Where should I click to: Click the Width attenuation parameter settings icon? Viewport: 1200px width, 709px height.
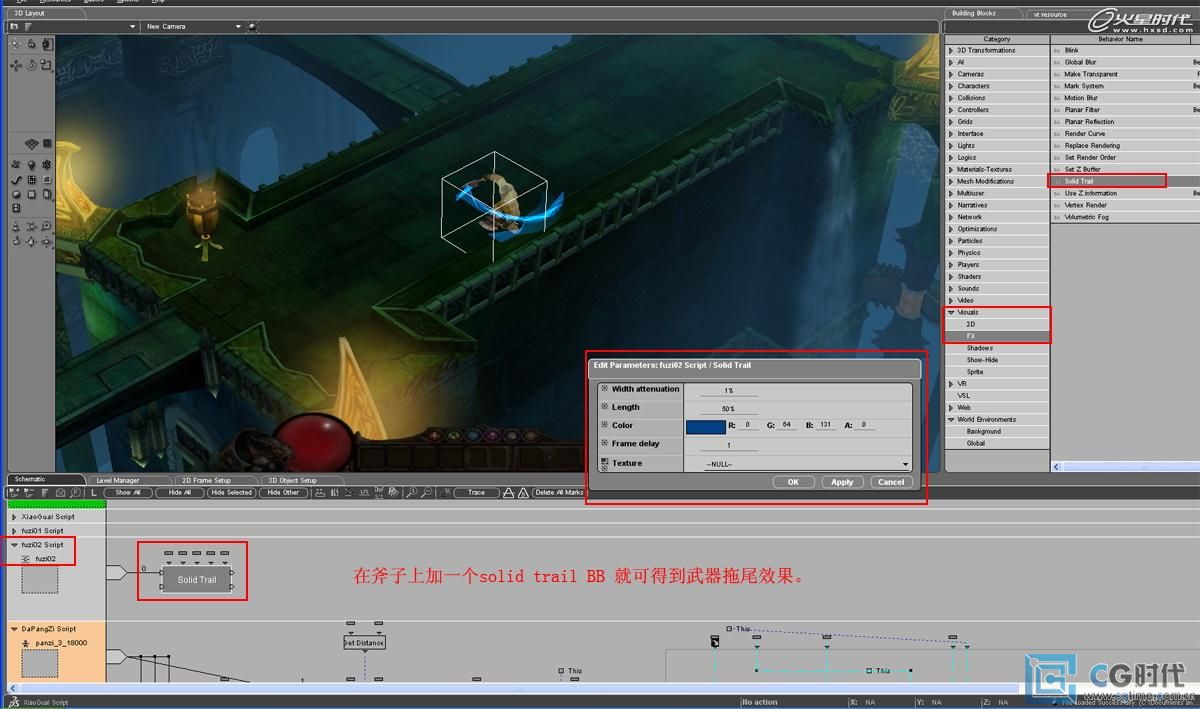604,388
